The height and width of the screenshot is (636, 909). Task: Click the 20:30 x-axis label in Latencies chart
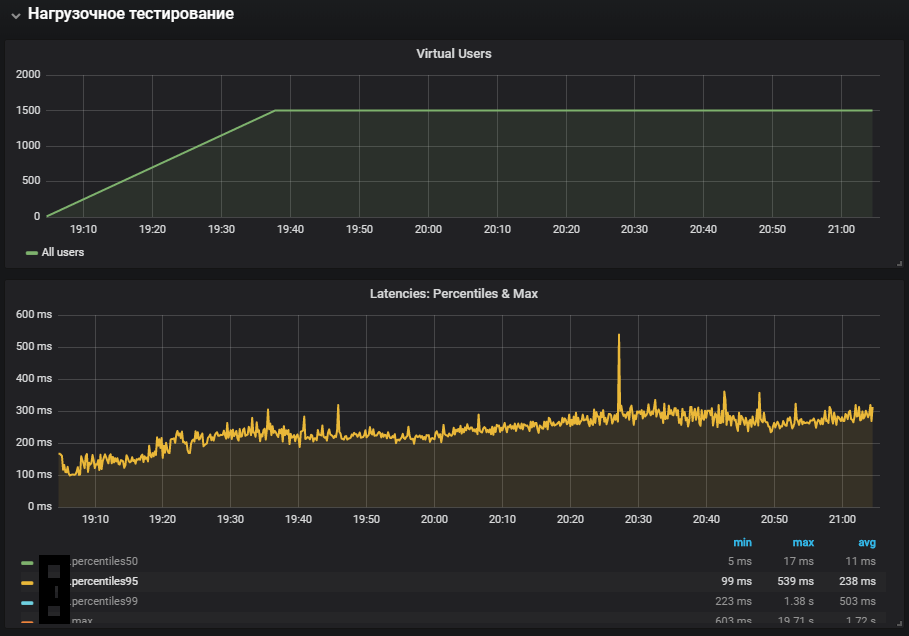click(638, 519)
